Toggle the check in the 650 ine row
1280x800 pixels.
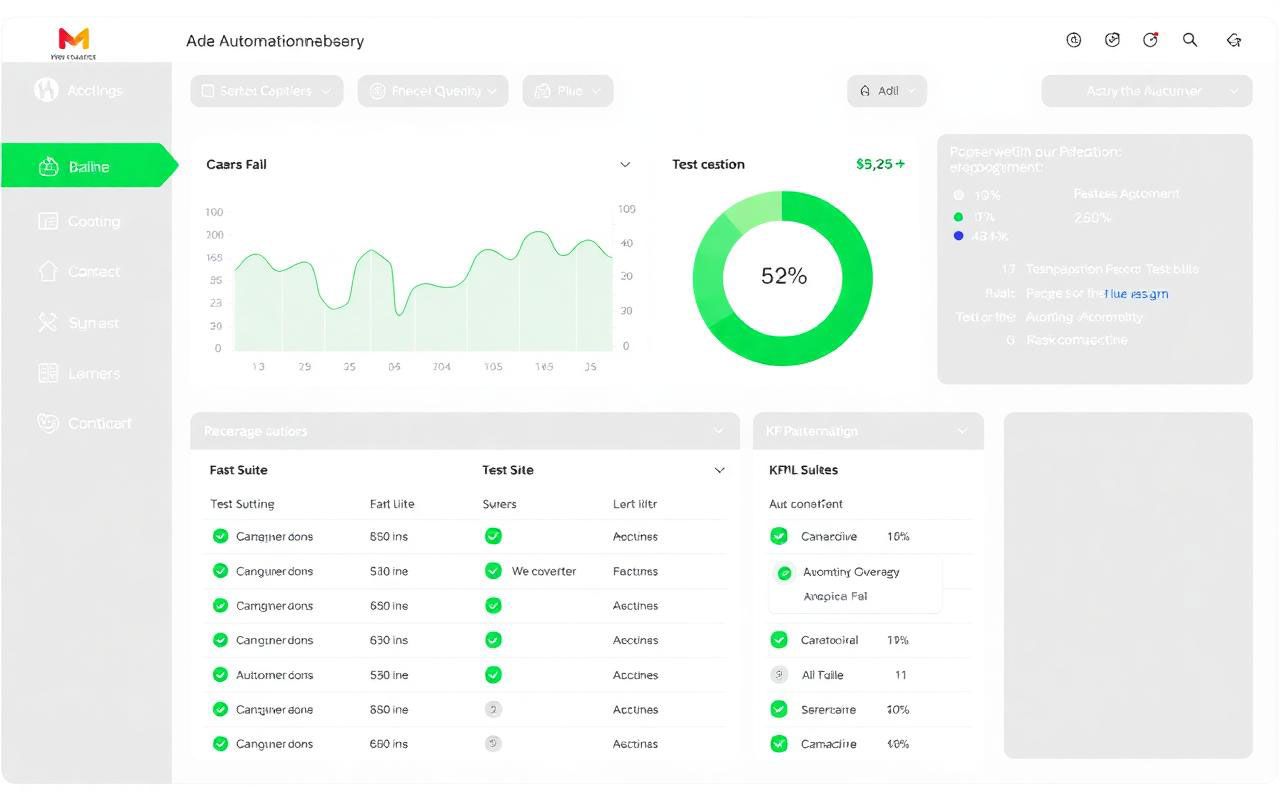[x=220, y=605]
